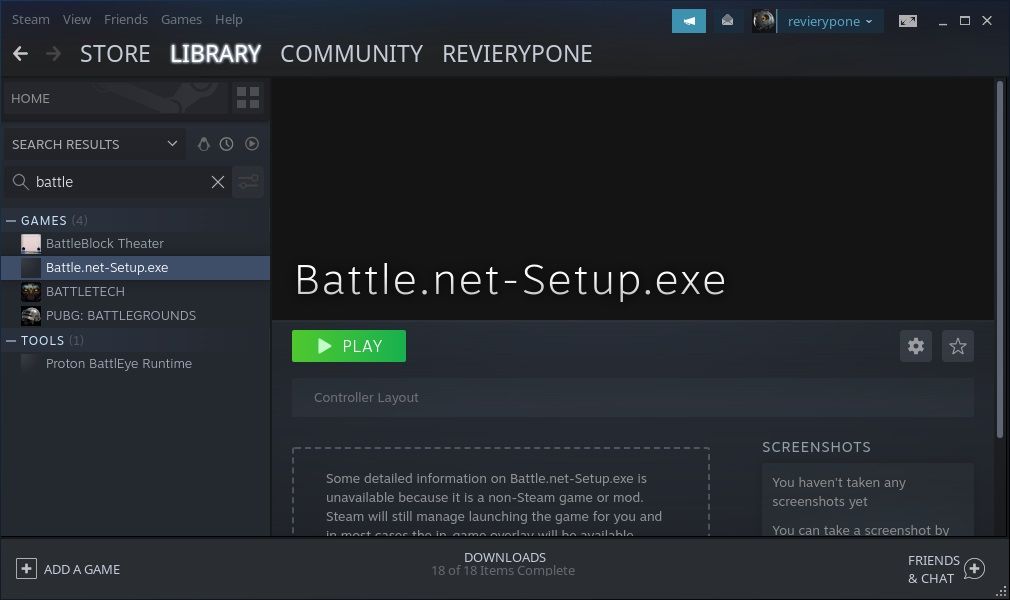Viewport: 1010px width, 600px height.
Task: Launch Battle.net-Setup.exe with PLAY button
Action: (348, 345)
